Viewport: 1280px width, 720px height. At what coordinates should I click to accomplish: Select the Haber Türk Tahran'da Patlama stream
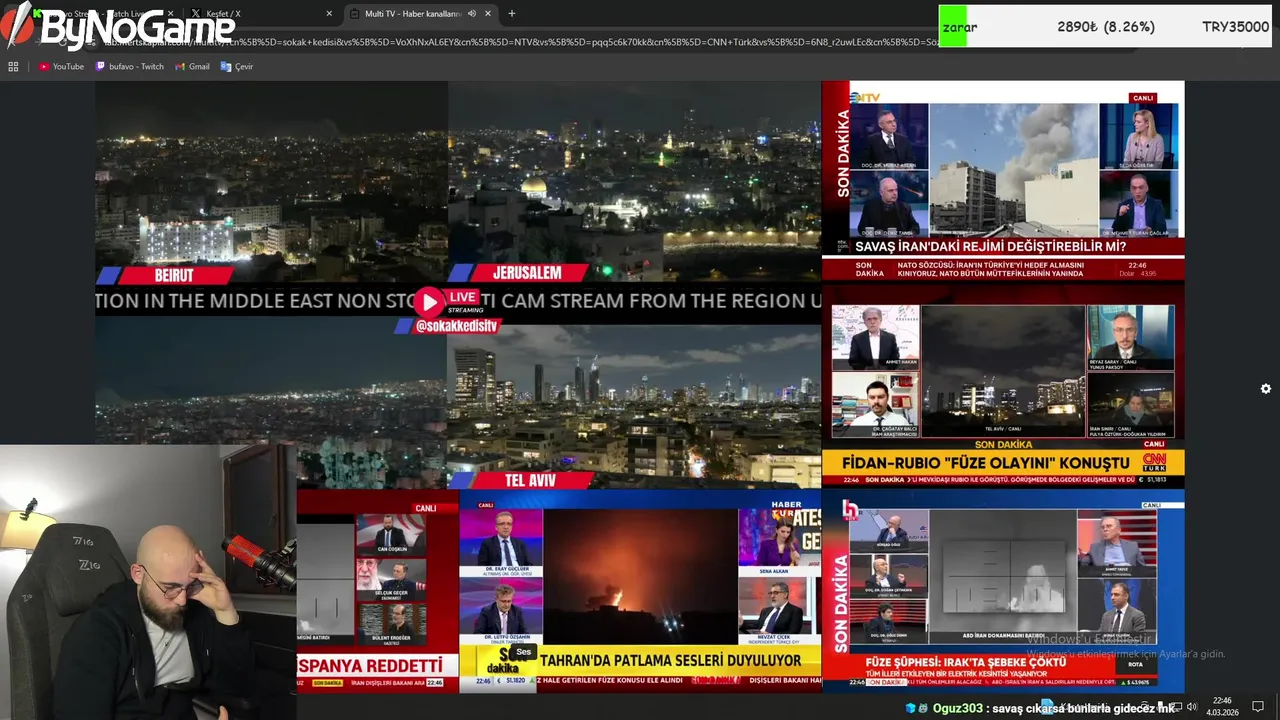coord(640,591)
